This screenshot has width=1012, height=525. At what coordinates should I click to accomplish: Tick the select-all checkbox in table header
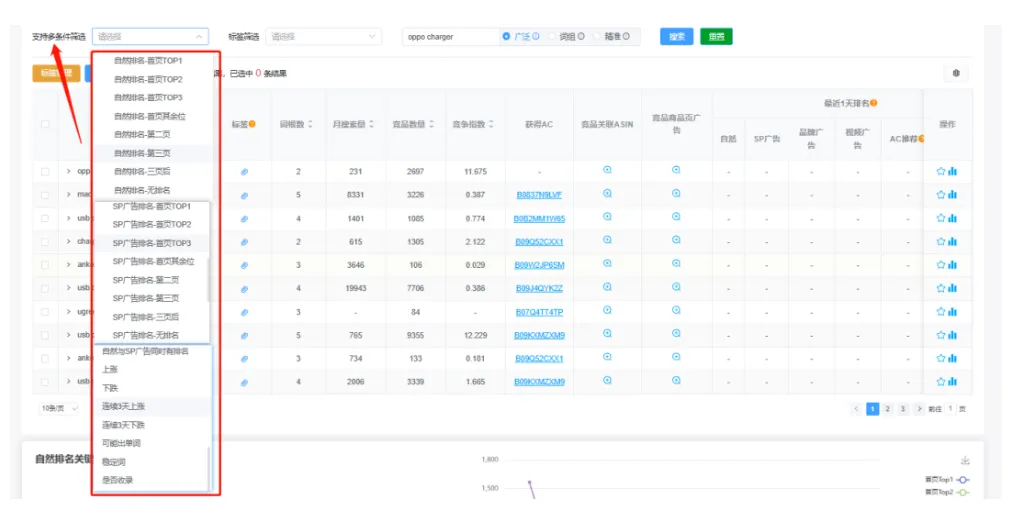coord(45,124)
